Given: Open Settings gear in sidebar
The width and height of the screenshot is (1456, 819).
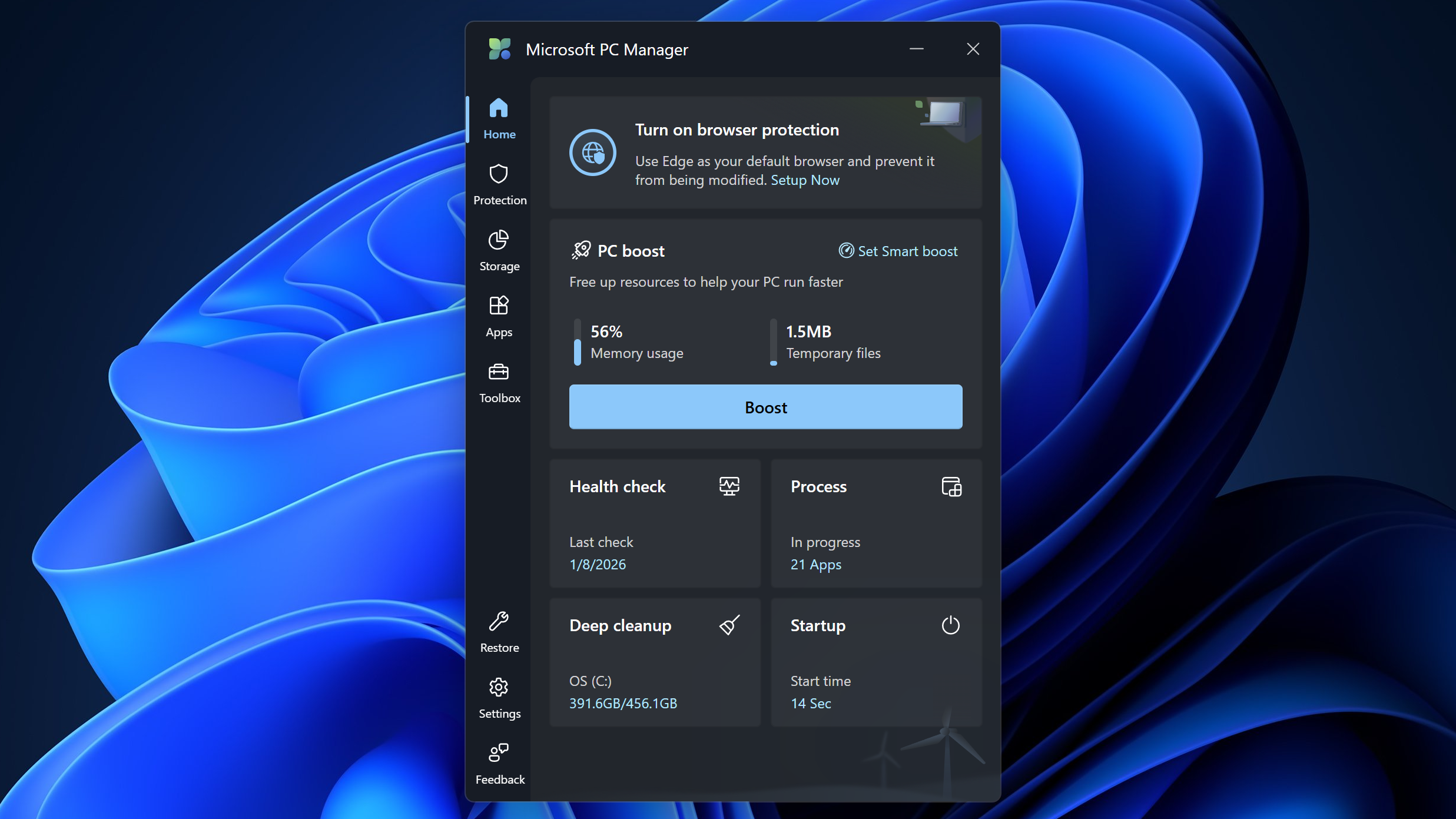Looking at the screenshot, I should tap(498, 688).
